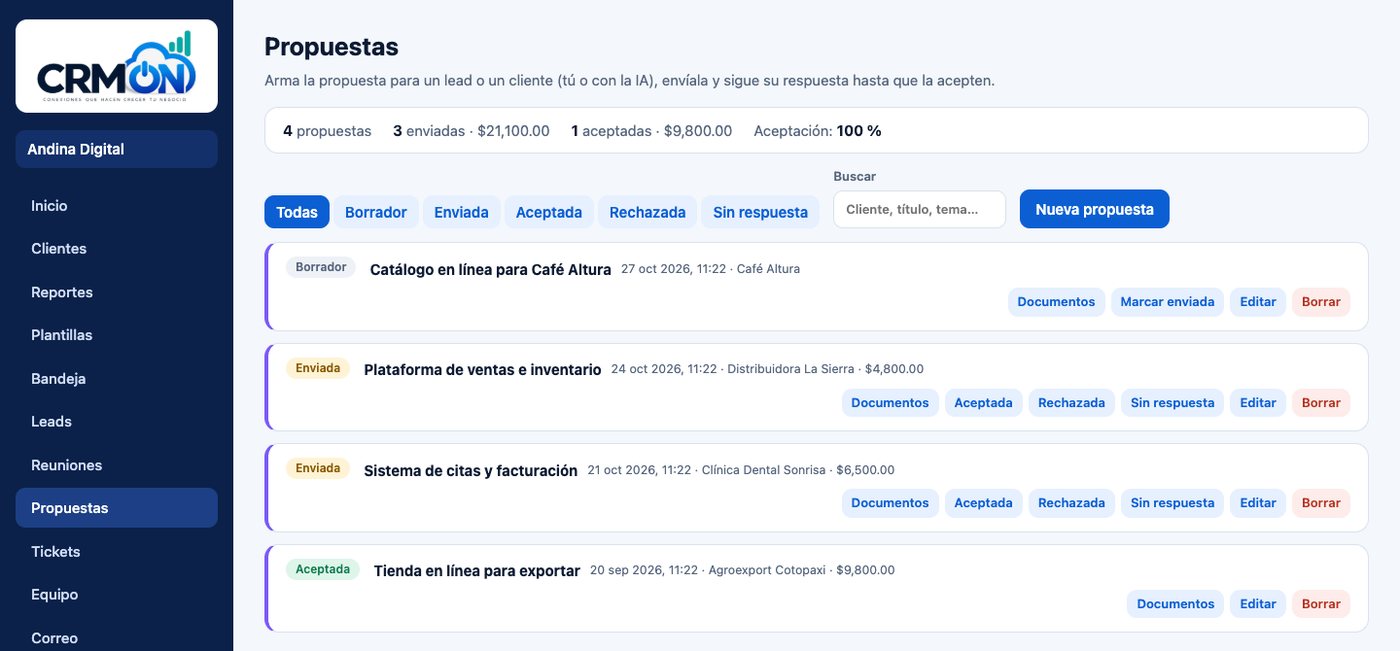
Task: Edit the Tienda en línea proposal
Action: click(1258, 604)
